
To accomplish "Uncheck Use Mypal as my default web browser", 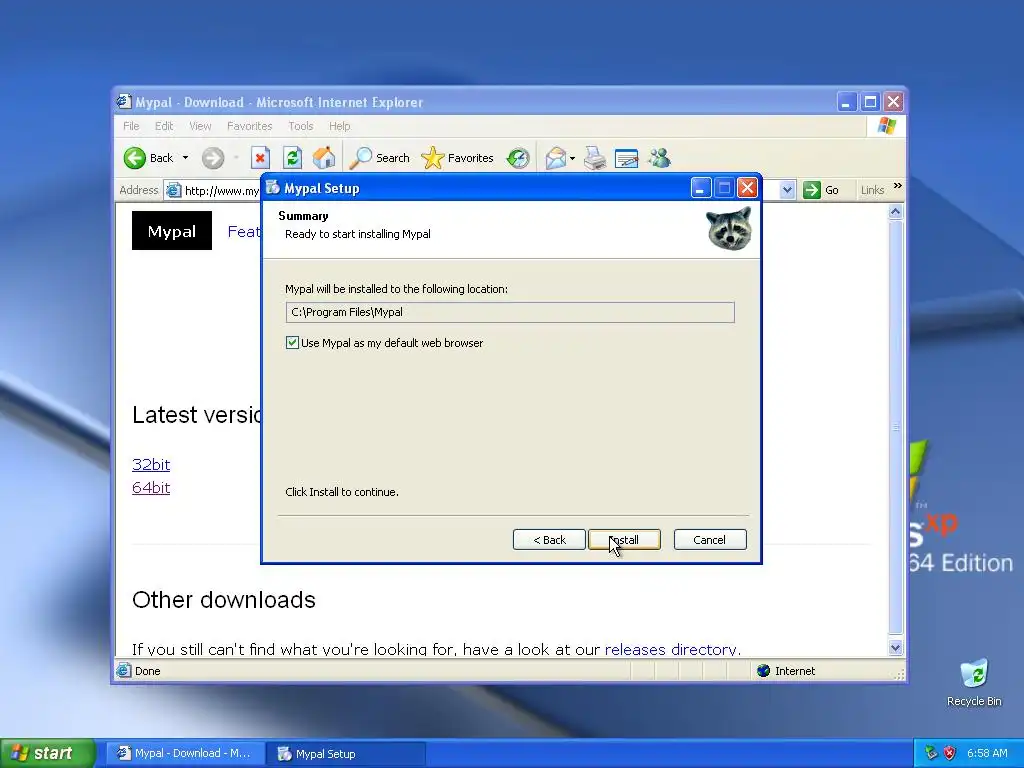I will (292, 343).
